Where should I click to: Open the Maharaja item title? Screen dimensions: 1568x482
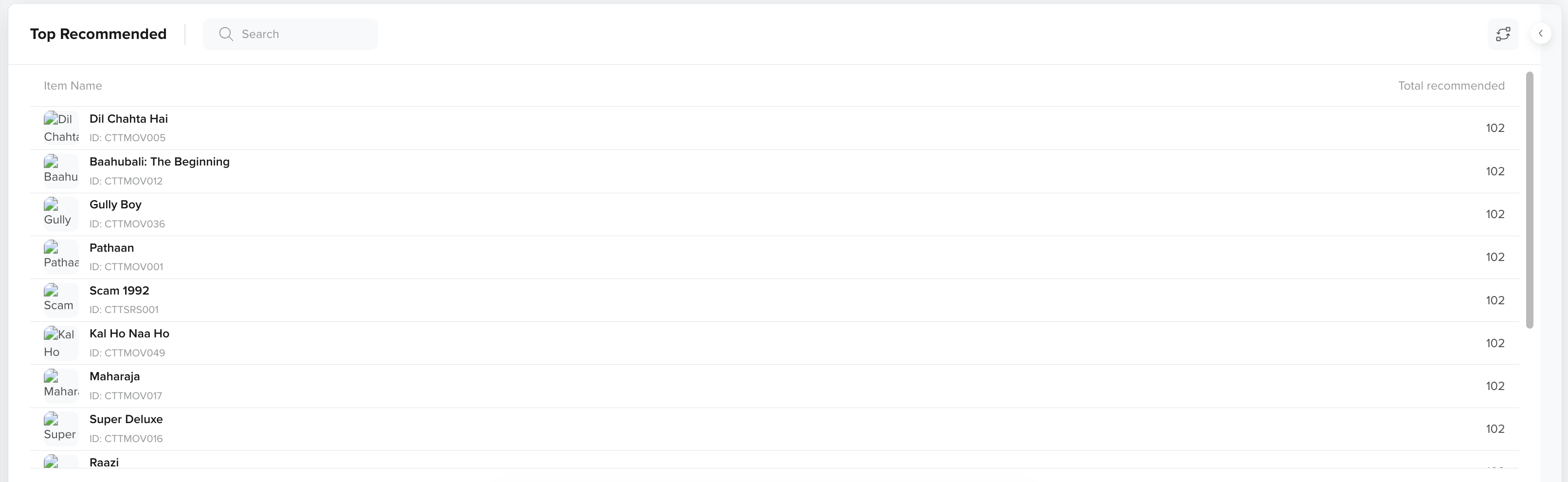[114, 377]
